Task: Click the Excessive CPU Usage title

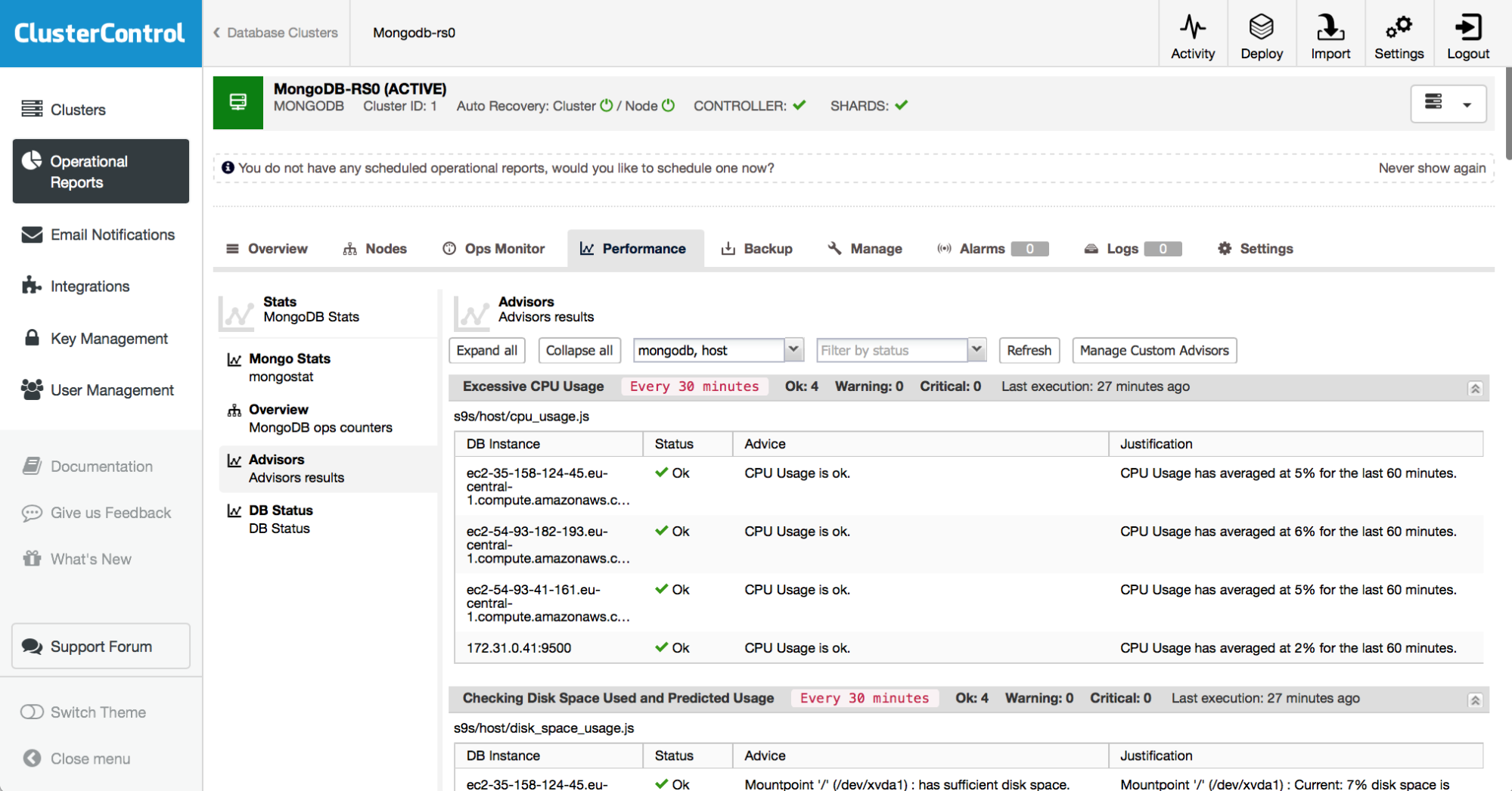Action: coord(533,386)
